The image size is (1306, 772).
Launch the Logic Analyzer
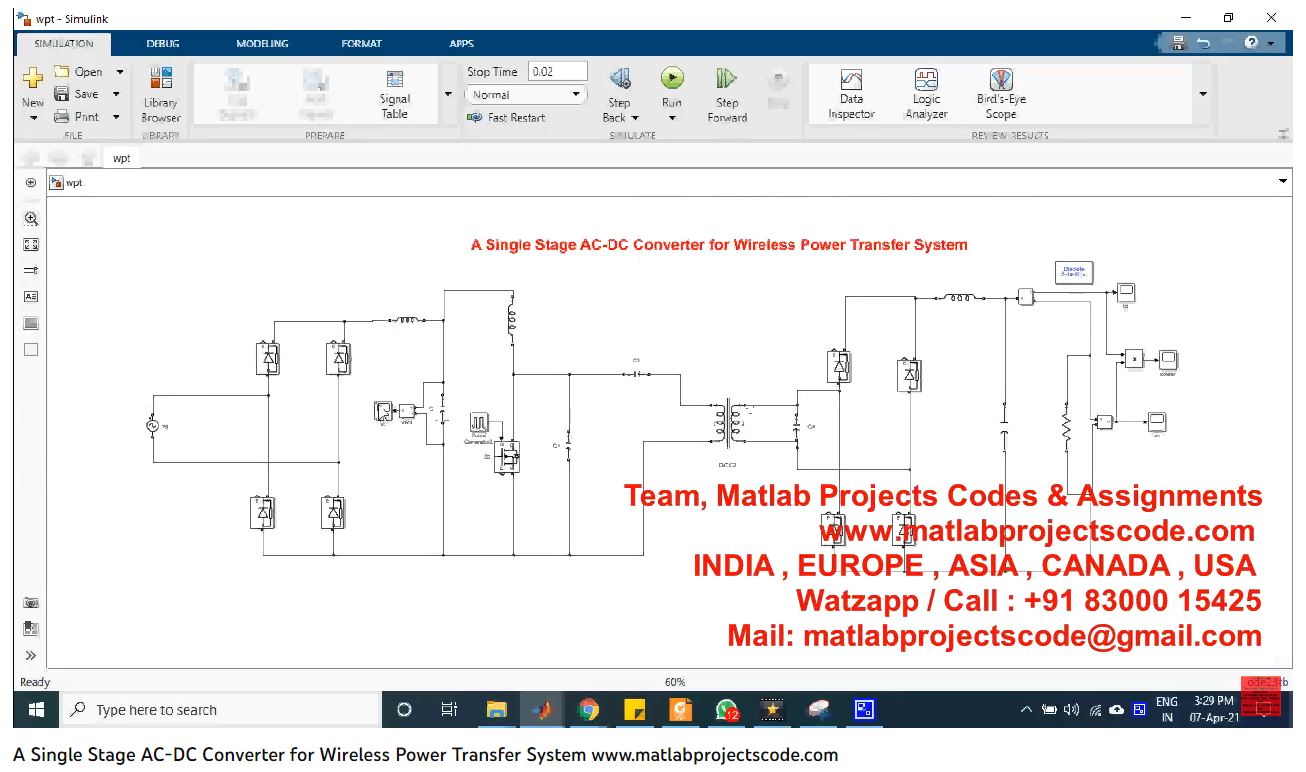coord(926,80)
